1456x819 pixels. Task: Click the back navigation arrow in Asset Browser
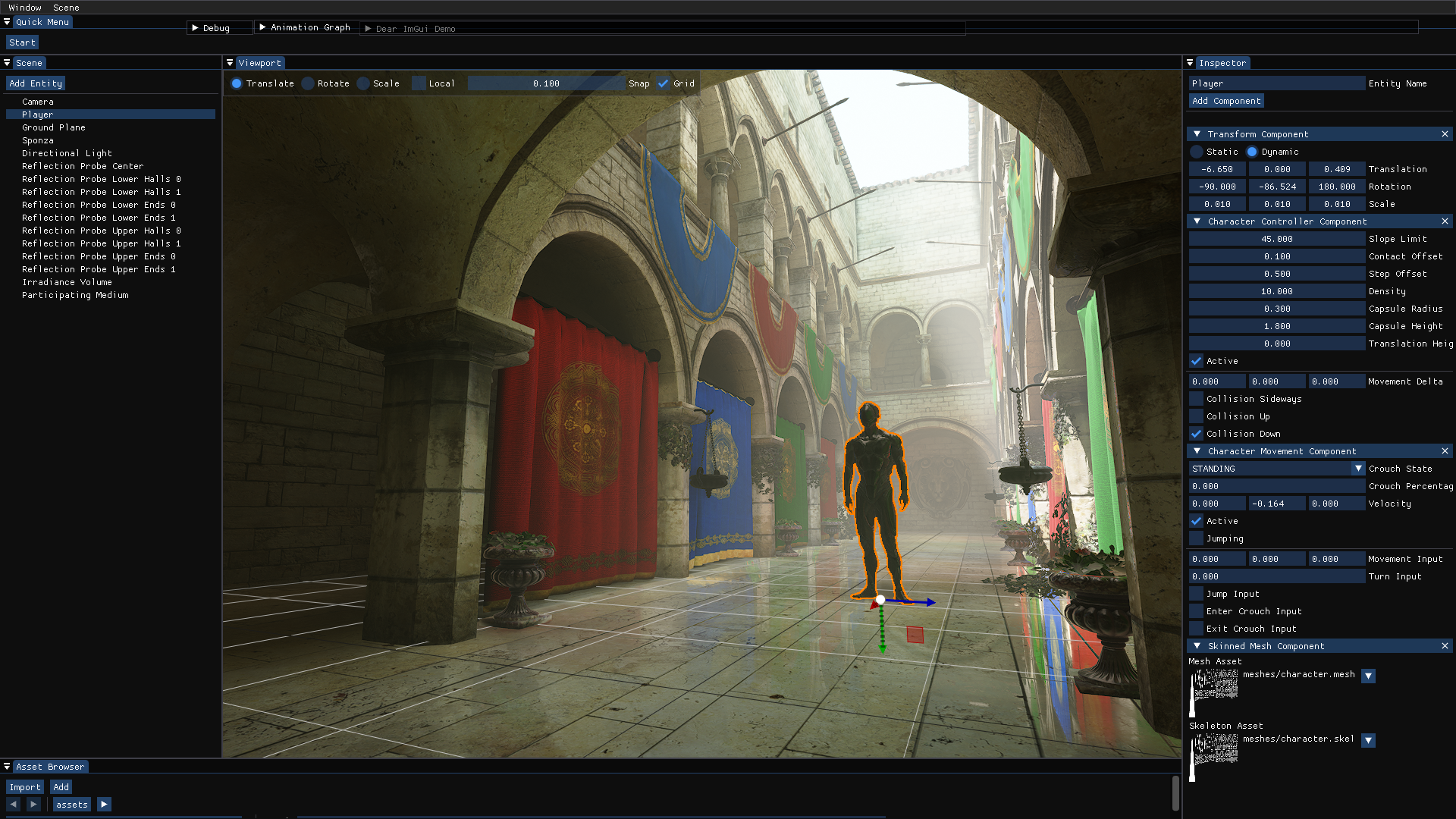[x=13, y=804]
